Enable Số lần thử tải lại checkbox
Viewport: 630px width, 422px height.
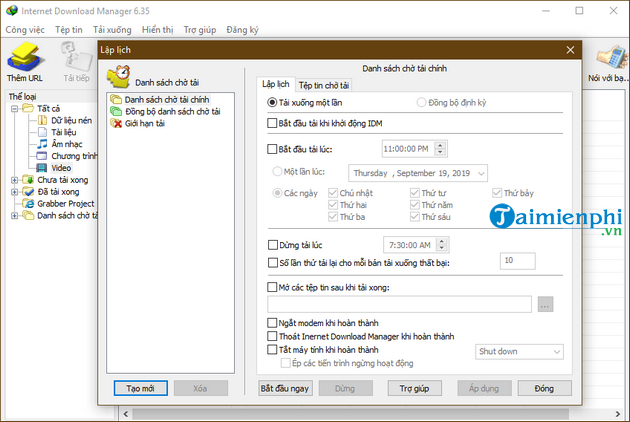point(273,263)
